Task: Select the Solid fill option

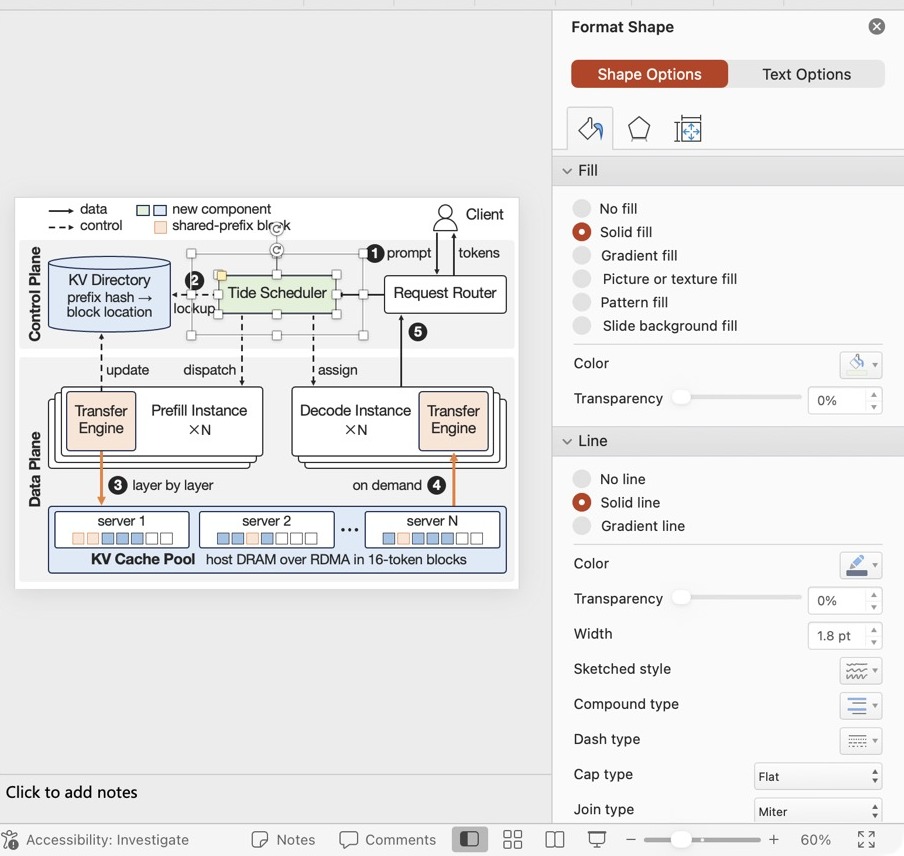Action: pyautogui.click(x=582, y=232)
